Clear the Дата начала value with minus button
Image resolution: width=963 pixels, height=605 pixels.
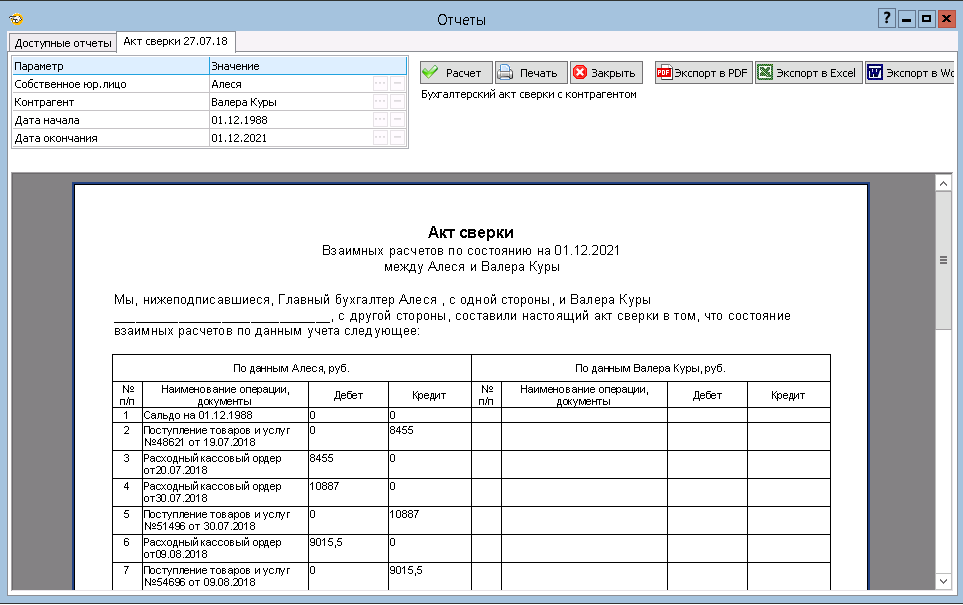pyautogui.click(x=397, y=120)
